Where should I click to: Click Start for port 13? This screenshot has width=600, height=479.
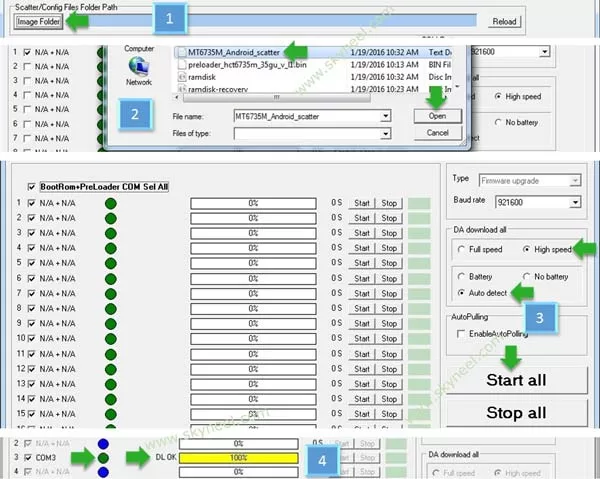(362, 384)
